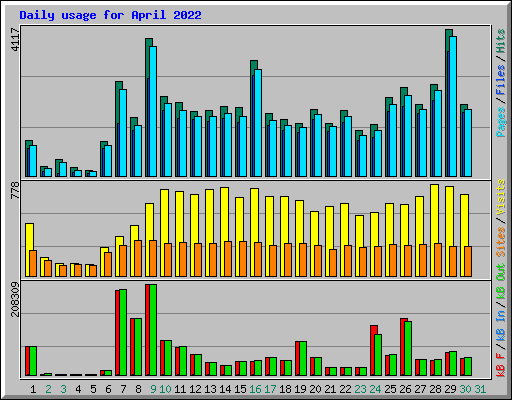Viewport: 512px width, 400px height.
Task: Click day 23 on the x-axis
Action: pyautogui.click(x=360, y=389)
